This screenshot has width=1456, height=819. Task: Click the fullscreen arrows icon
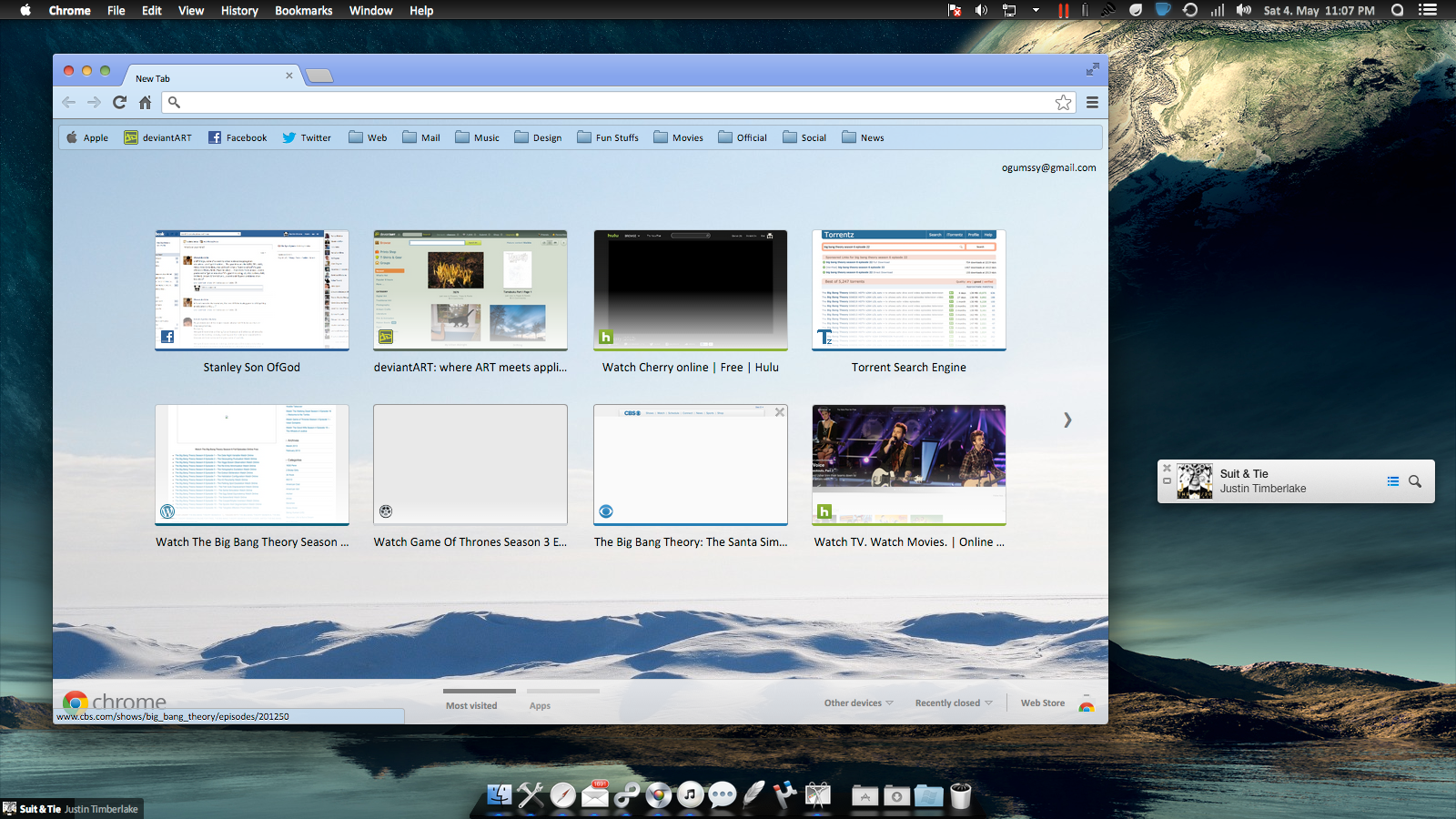point(1092,69)
